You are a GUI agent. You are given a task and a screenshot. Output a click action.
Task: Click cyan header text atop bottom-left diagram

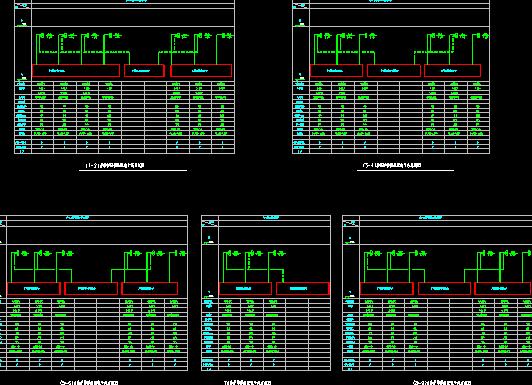pos(77,217)
